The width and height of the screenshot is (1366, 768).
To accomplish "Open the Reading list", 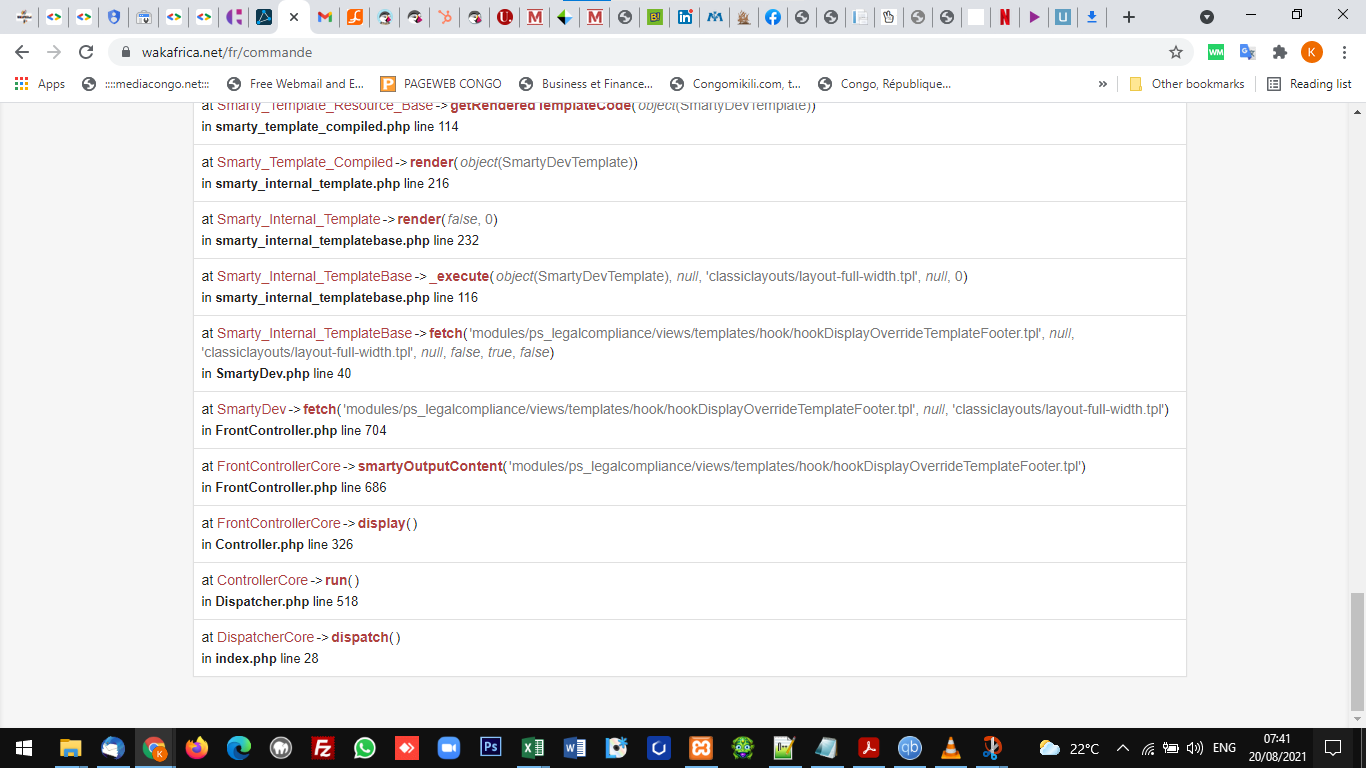I will 1309,84.
